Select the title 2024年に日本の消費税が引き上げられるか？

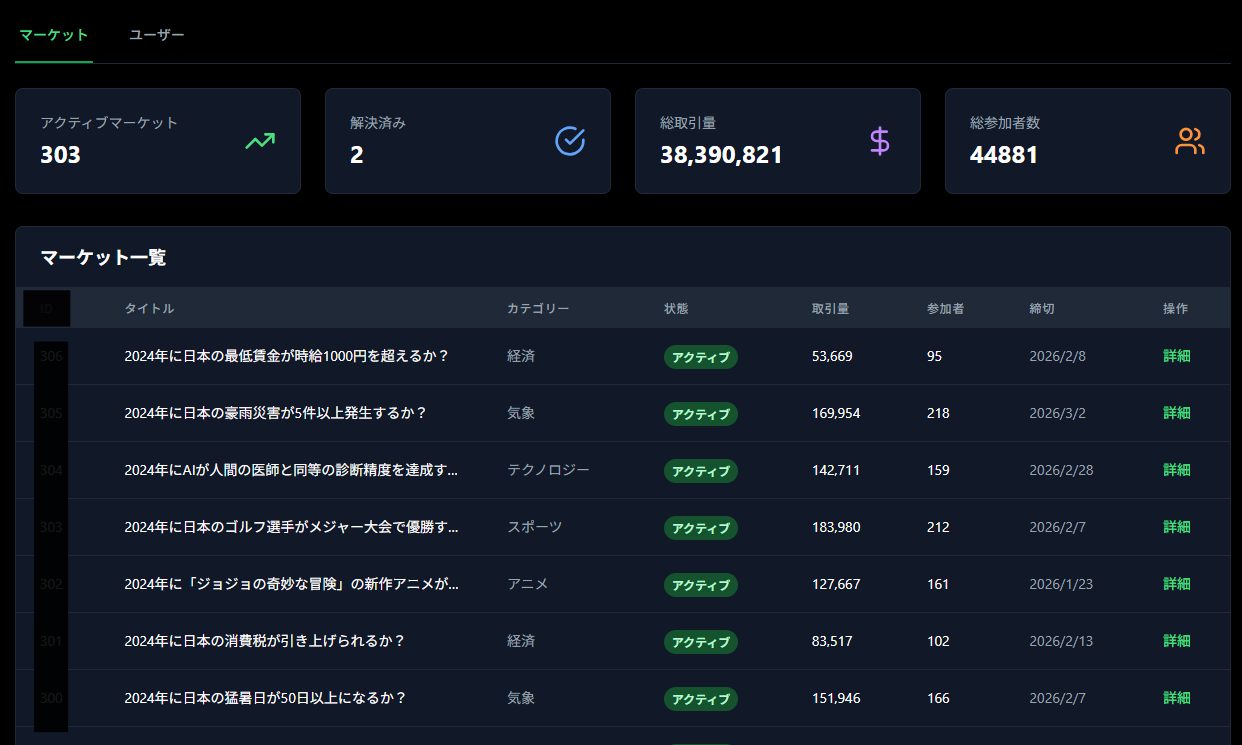coord(265,641)
